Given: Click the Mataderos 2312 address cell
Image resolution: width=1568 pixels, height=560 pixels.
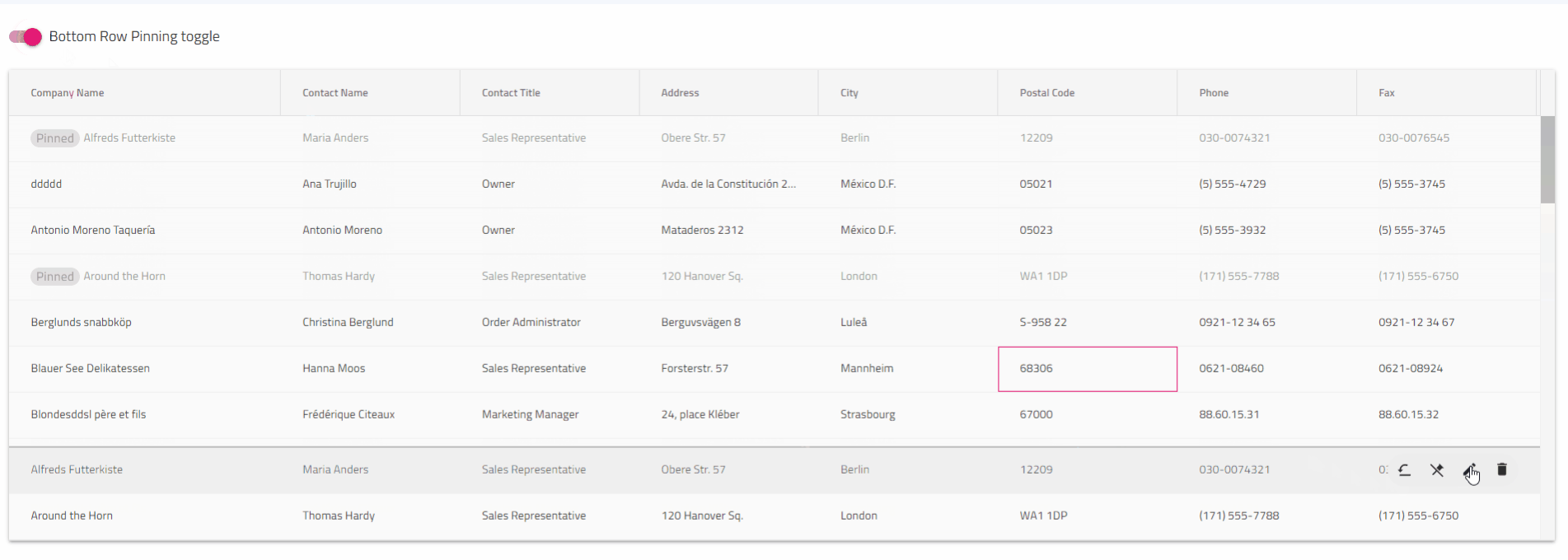Looking at the screenshot, I should (x=702, y=231).
